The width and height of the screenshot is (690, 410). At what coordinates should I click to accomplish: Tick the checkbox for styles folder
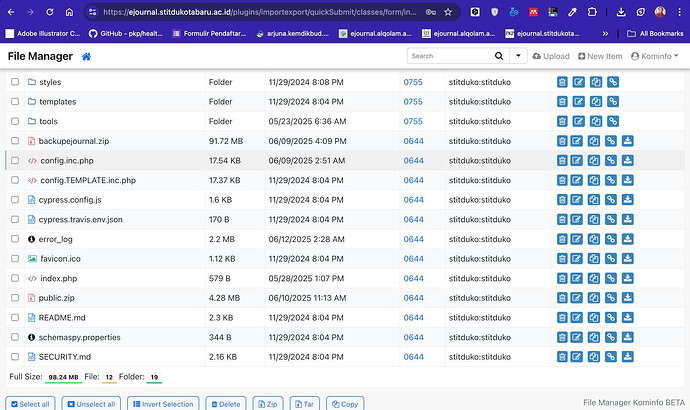coord(15,82)
